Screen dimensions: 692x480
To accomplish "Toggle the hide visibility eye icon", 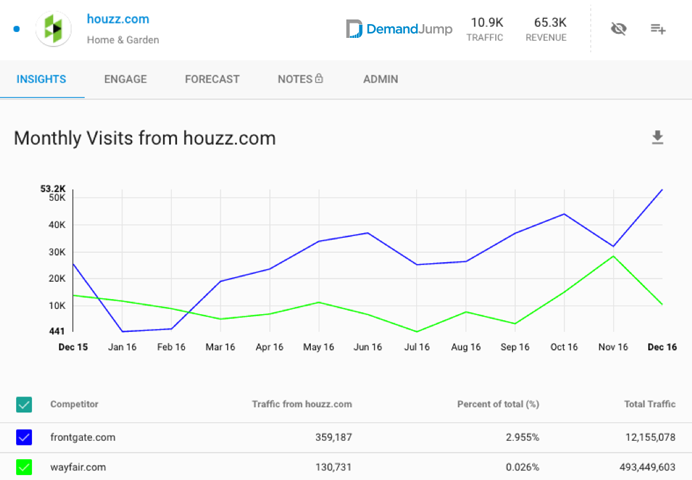I will click(618, 29).
